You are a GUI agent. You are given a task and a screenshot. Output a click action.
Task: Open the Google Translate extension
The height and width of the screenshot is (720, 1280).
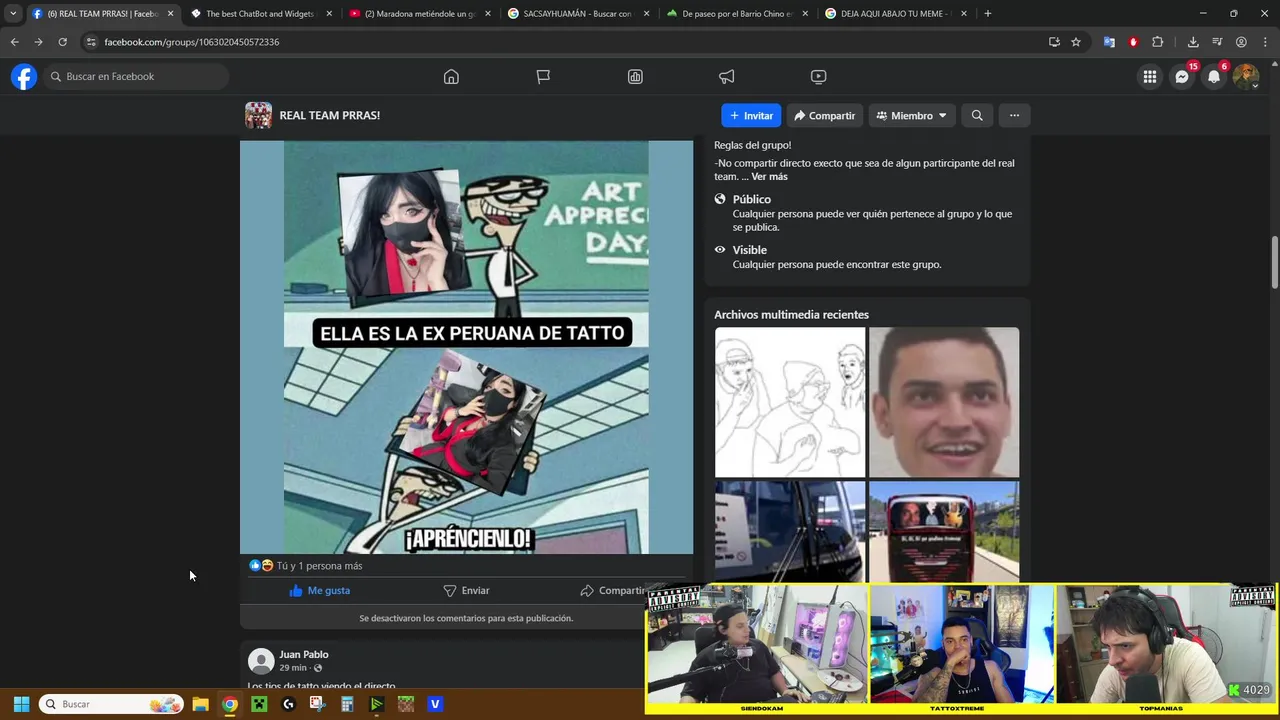click(x=1109, y=42)
